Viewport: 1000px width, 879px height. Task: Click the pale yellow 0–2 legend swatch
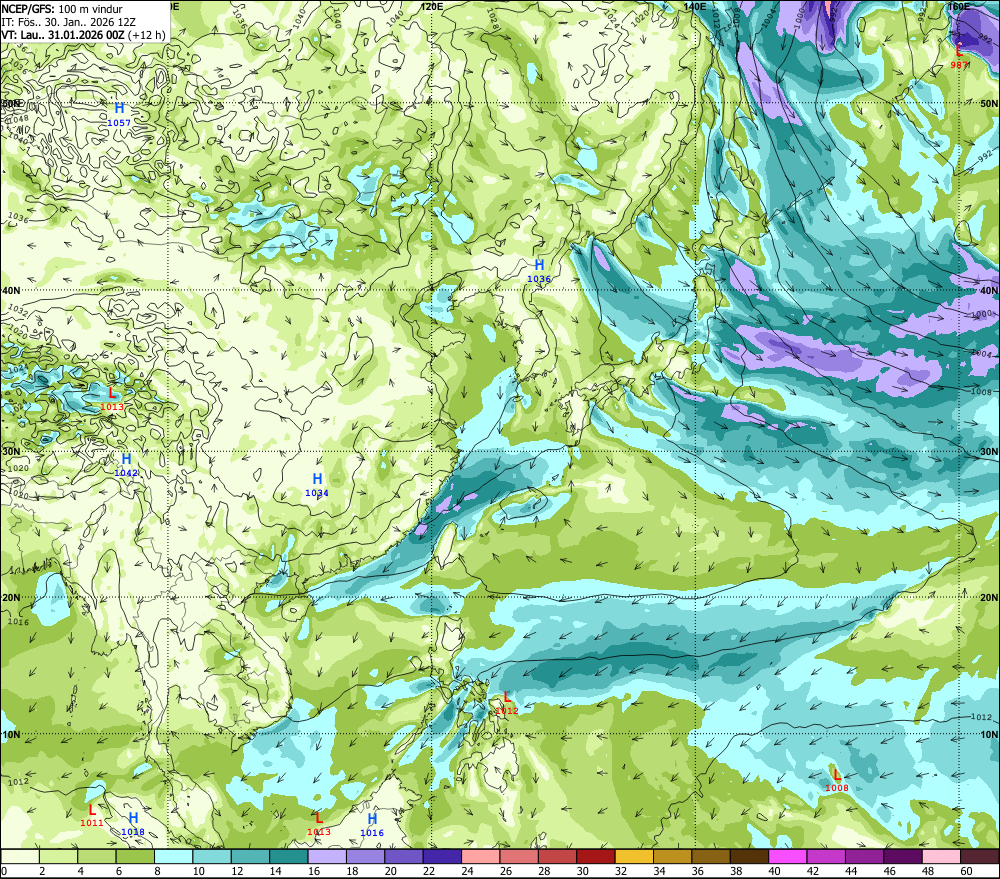tap(20, 857)
